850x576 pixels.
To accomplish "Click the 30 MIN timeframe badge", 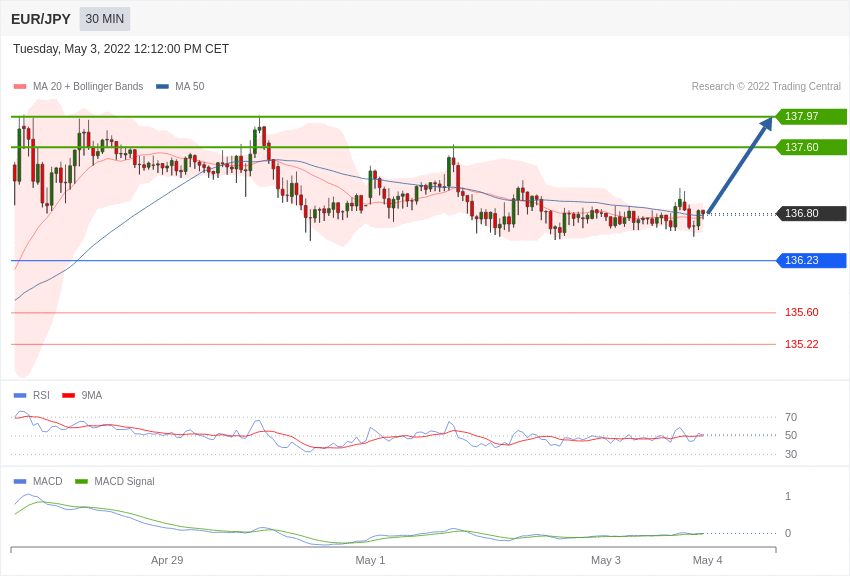I will click(105, 19).
